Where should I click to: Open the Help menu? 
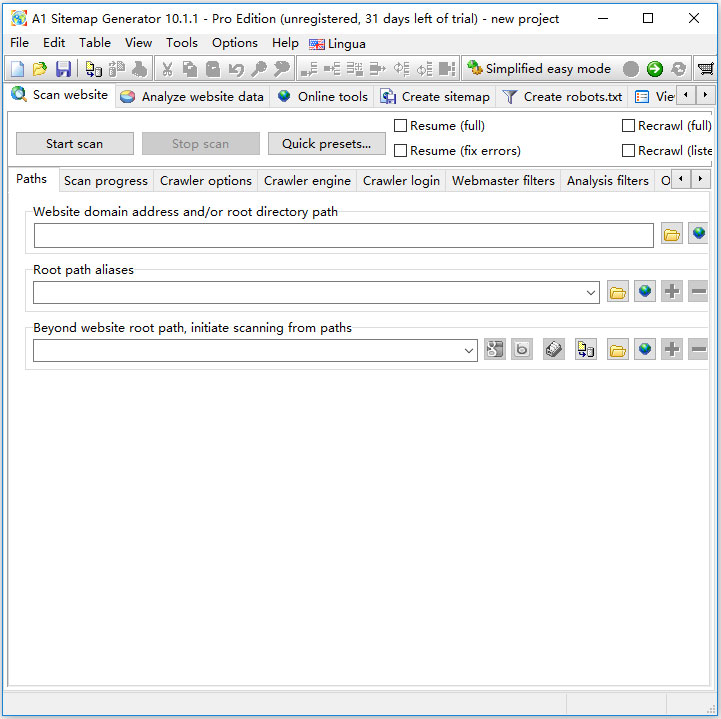(x=285, y=43)
